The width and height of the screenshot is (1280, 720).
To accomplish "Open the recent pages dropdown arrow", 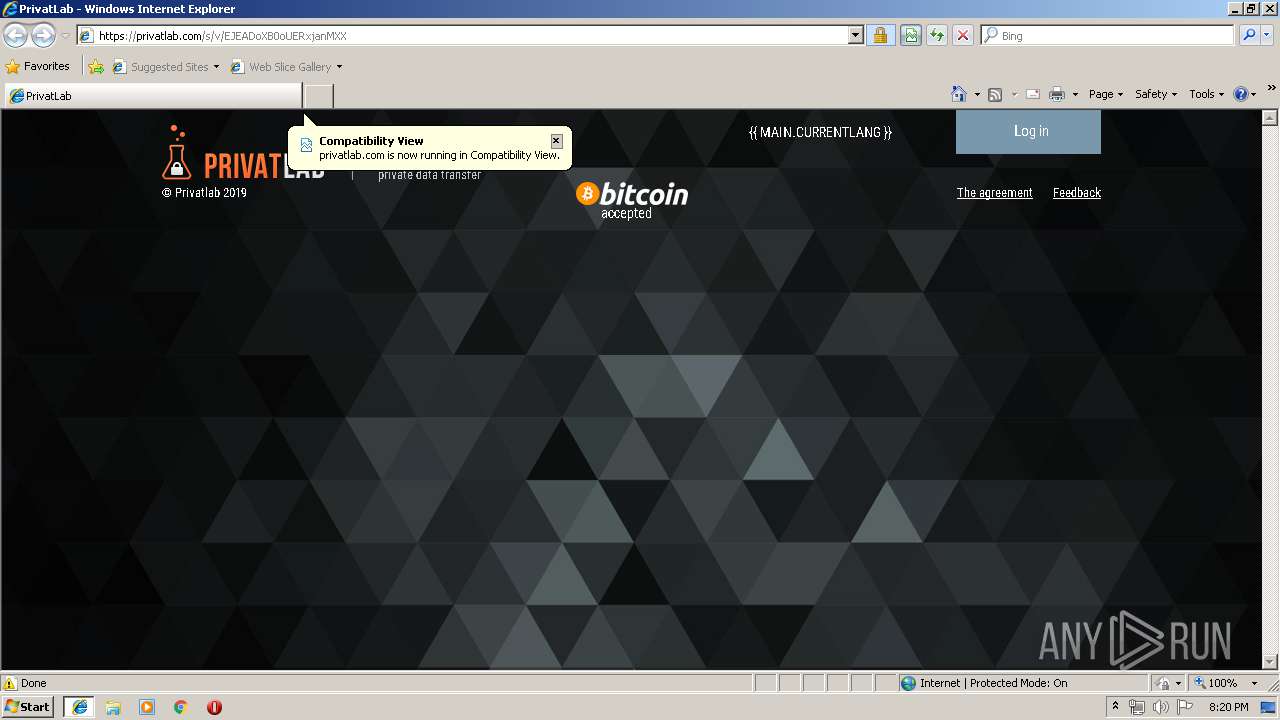I will [x=65, y=36].
